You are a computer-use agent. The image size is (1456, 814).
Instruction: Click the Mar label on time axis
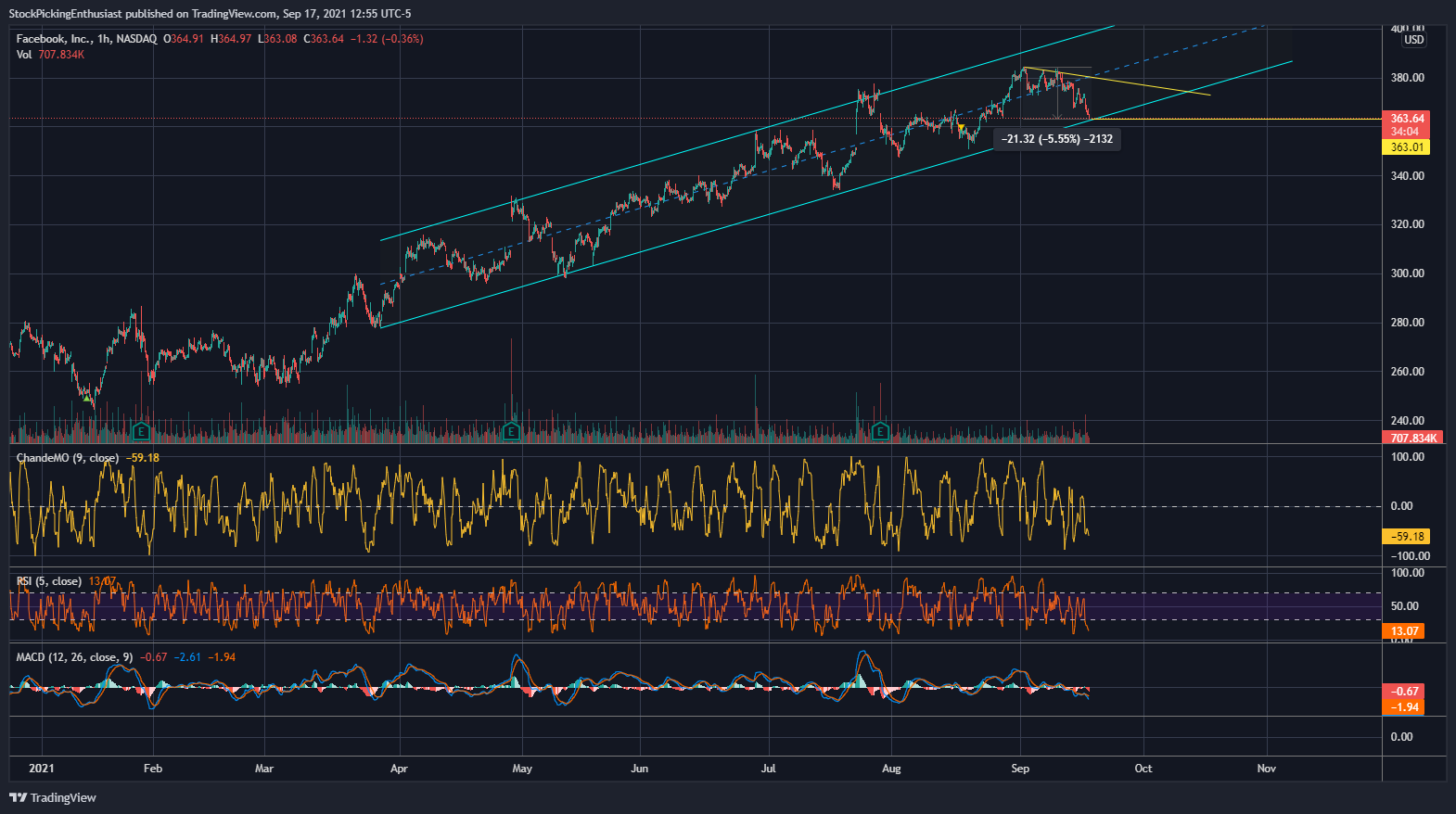click(264, 769)
